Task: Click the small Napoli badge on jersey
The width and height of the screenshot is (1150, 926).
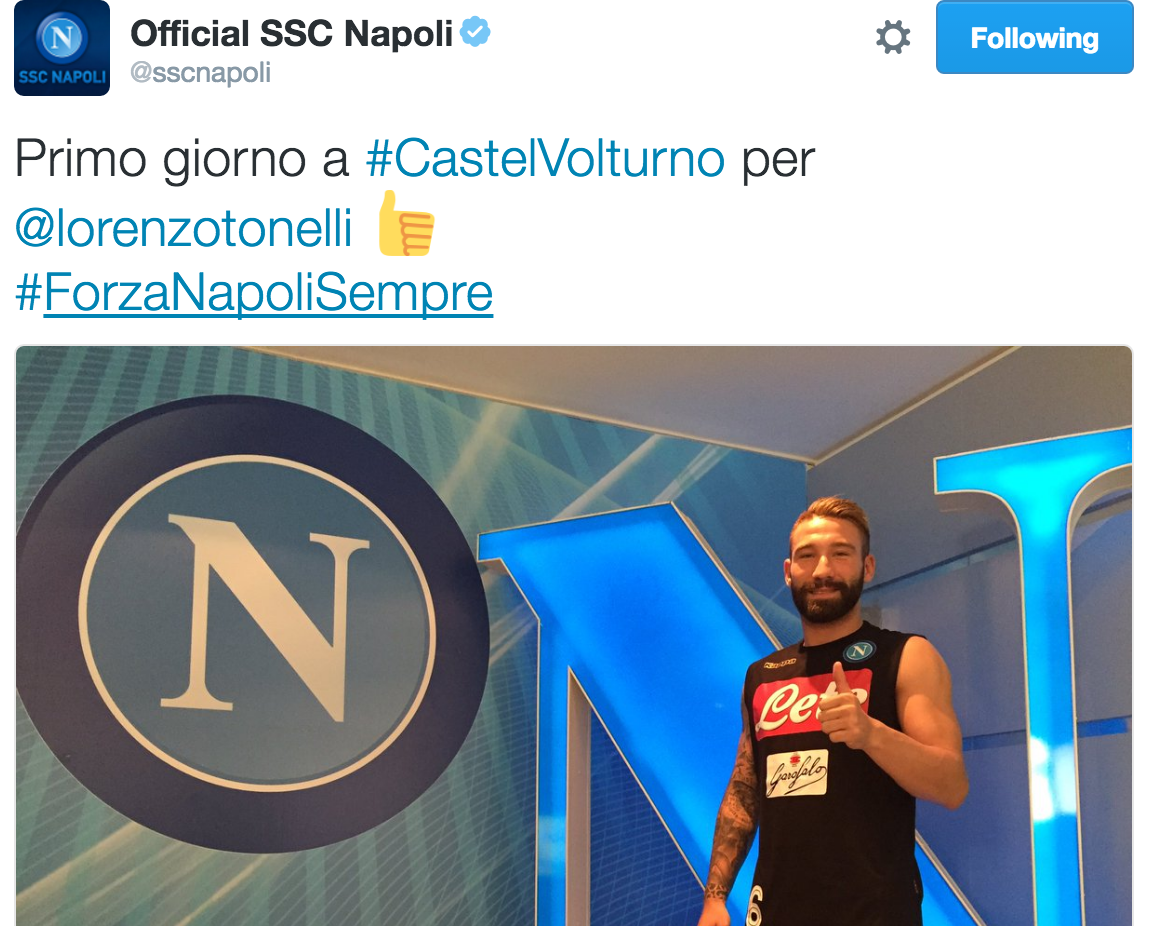Action: coord(860,650)
